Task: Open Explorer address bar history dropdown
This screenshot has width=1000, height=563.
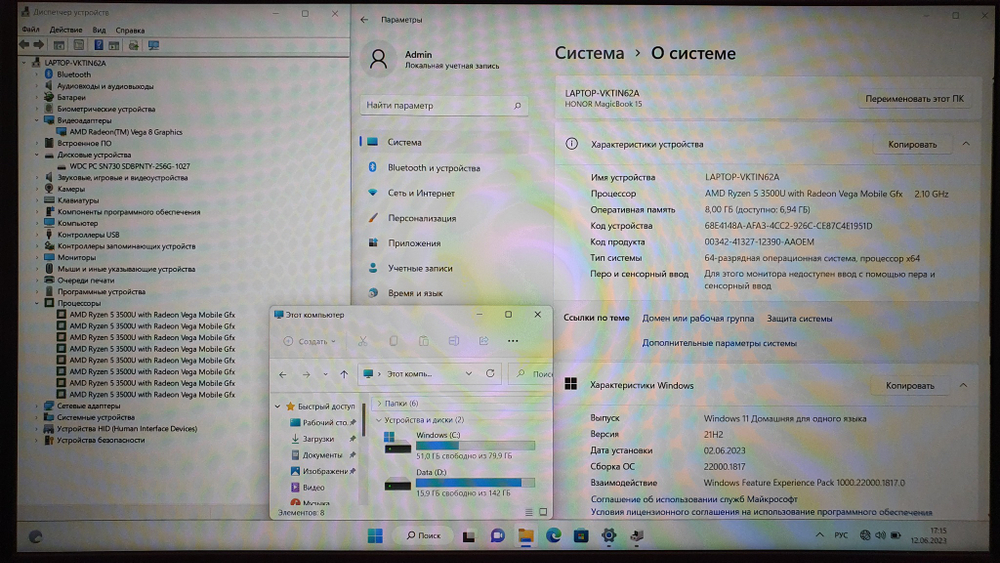Action: coord(469,374)
